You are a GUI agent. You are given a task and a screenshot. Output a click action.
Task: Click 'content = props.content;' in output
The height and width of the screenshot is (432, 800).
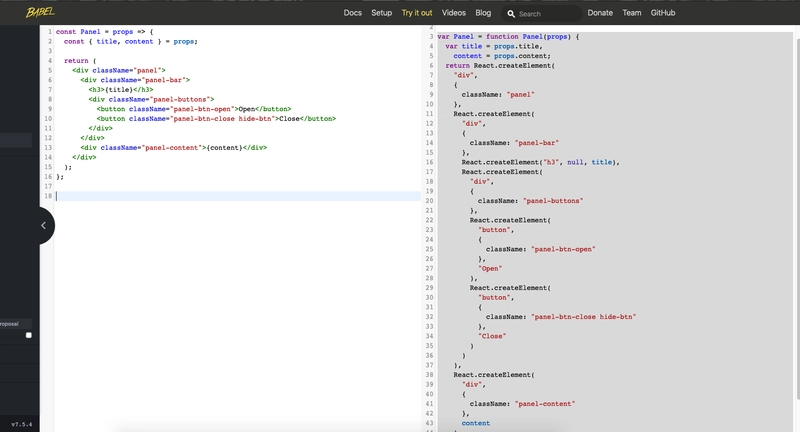tap(502, 56)
